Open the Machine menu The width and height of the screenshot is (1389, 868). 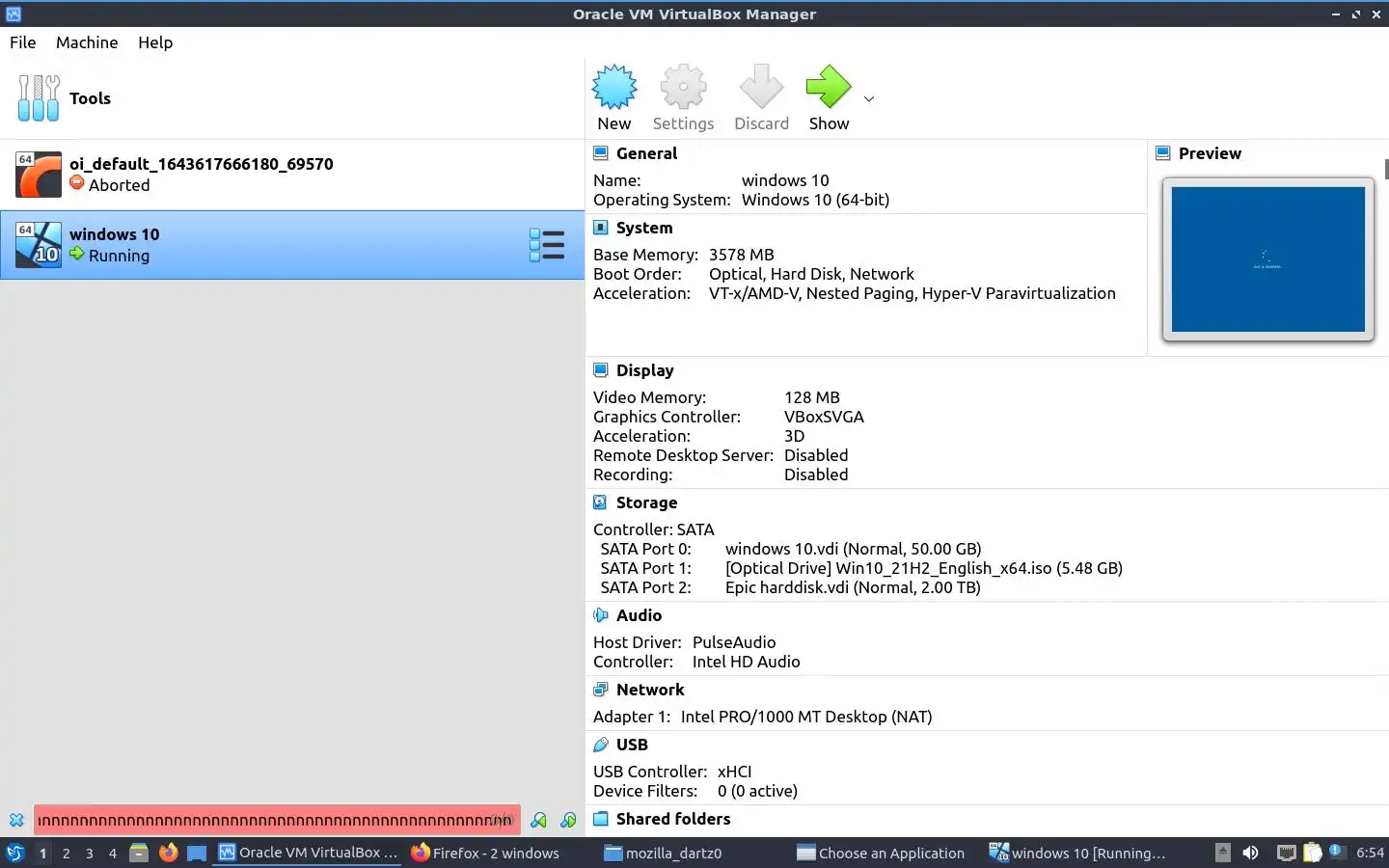click(87, 42)
